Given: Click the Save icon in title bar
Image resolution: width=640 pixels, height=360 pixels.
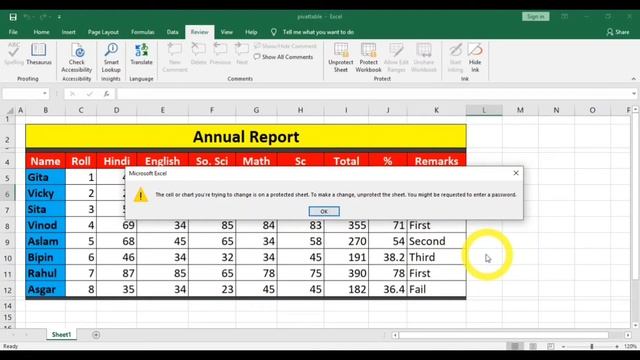Looking at the screenshot, I should click(x=13, y=17).
